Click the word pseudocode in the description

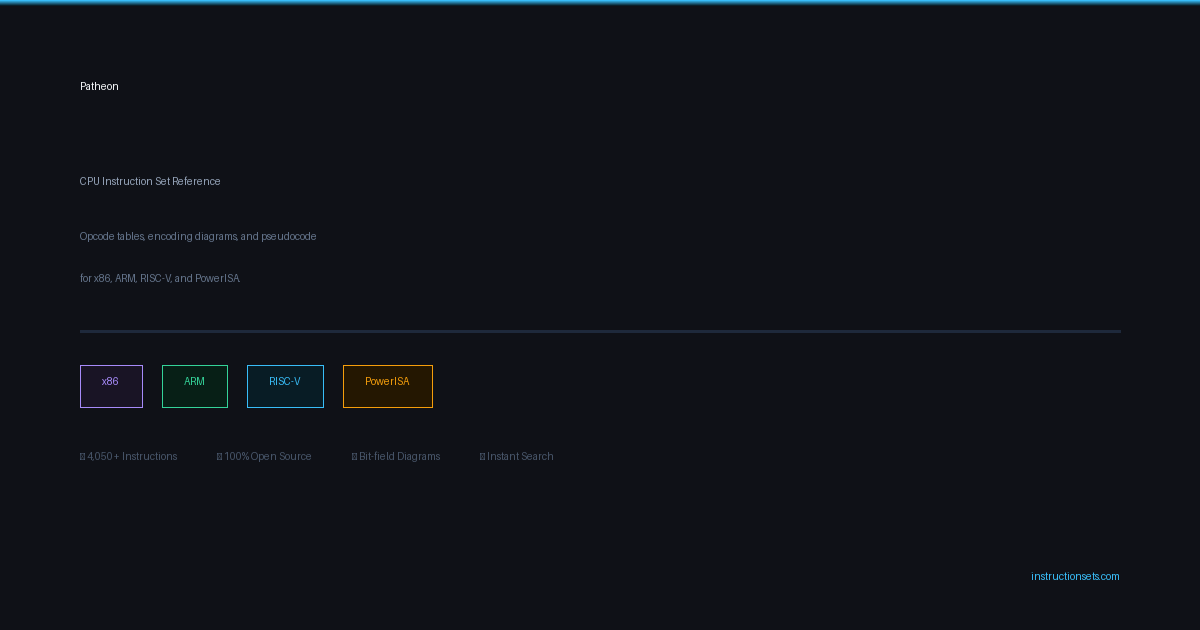pos(289,237)
